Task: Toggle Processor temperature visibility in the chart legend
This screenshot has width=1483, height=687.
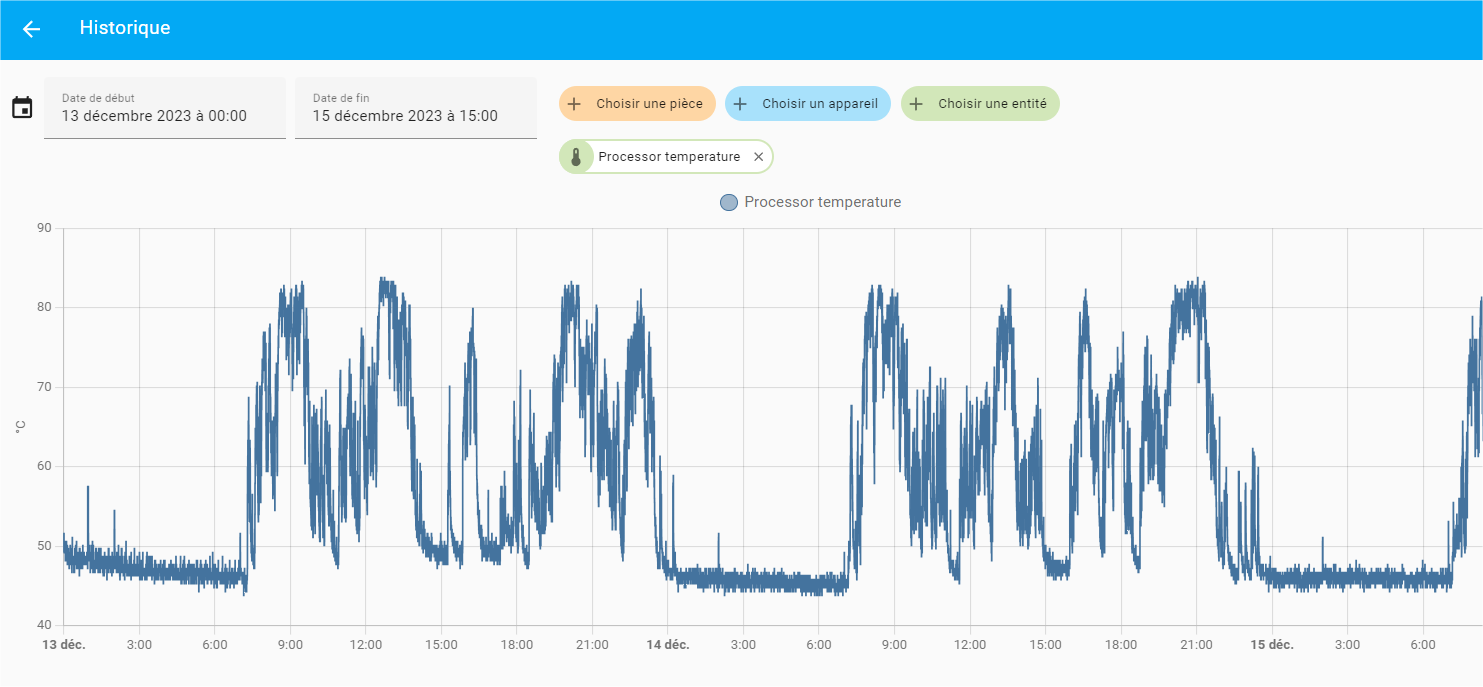Action: tap(810, 202)
